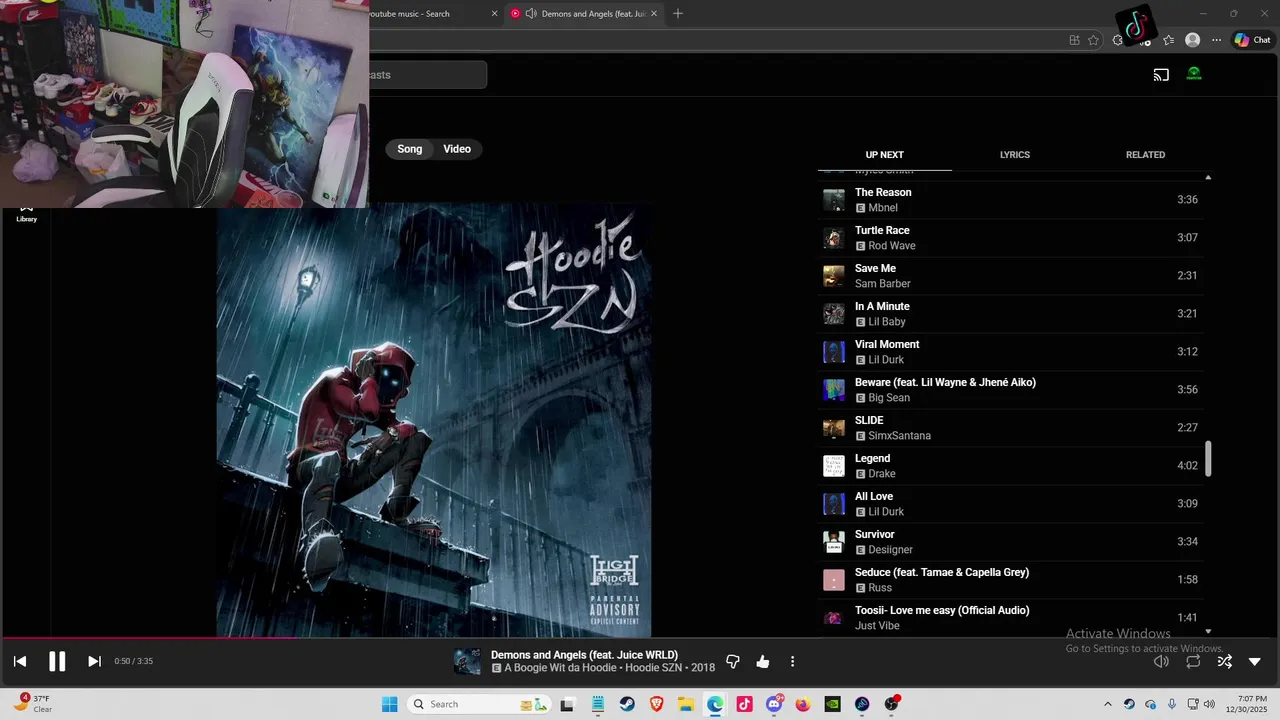This screenshot has height=720, width=1280.
Task: Open Discord from the taskbar
Action: pyautogui.click(x=774, y=704)
